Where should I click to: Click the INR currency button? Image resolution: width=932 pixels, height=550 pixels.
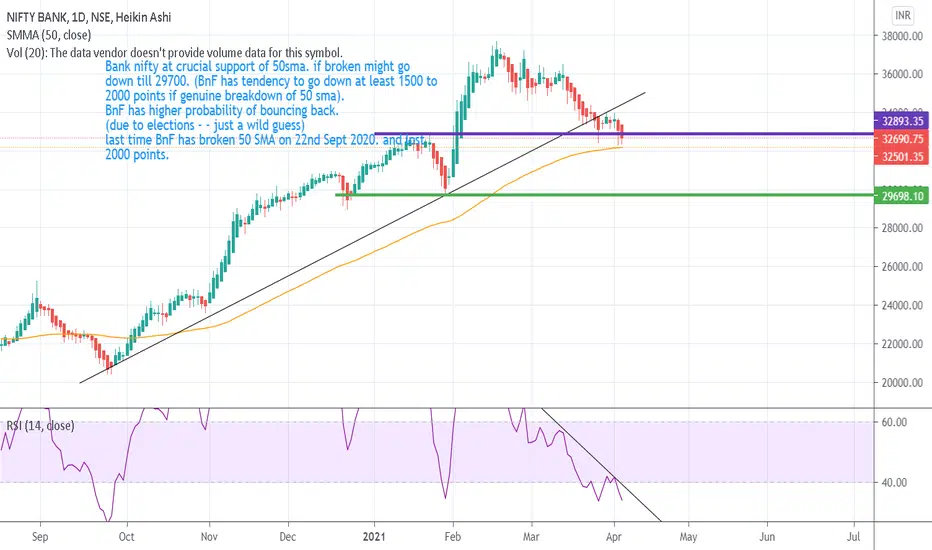point(903,15)
